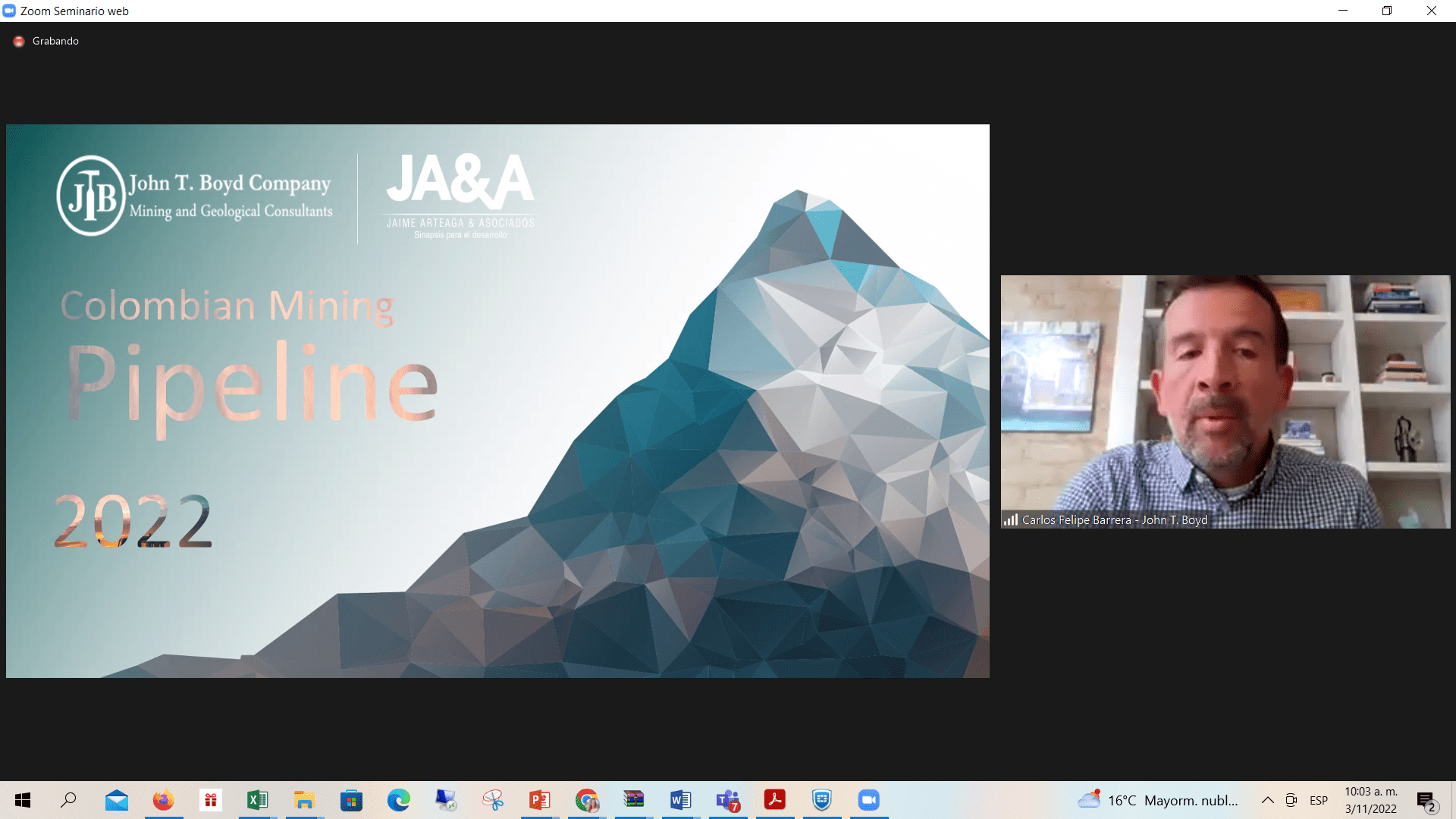Image resolution: width=1456 pixels, height=819 pixels.
Task: Launch Firefox from the taskbar
Action: 163,800
